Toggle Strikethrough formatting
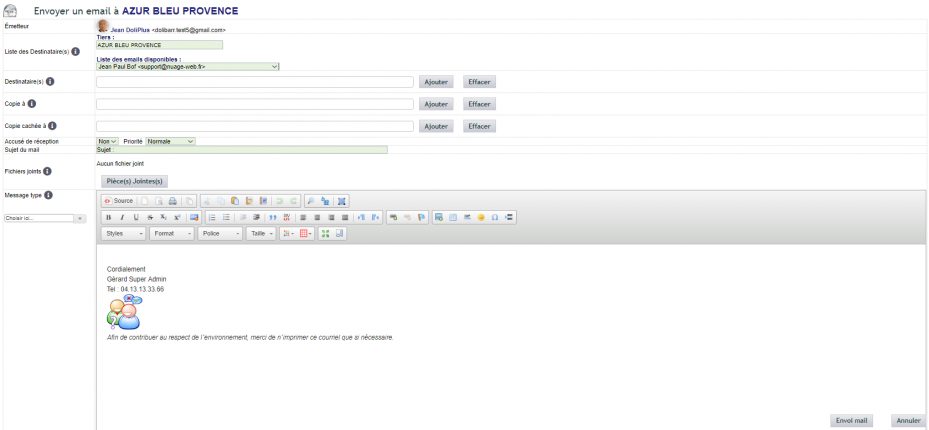 click(x=150, y=217)
